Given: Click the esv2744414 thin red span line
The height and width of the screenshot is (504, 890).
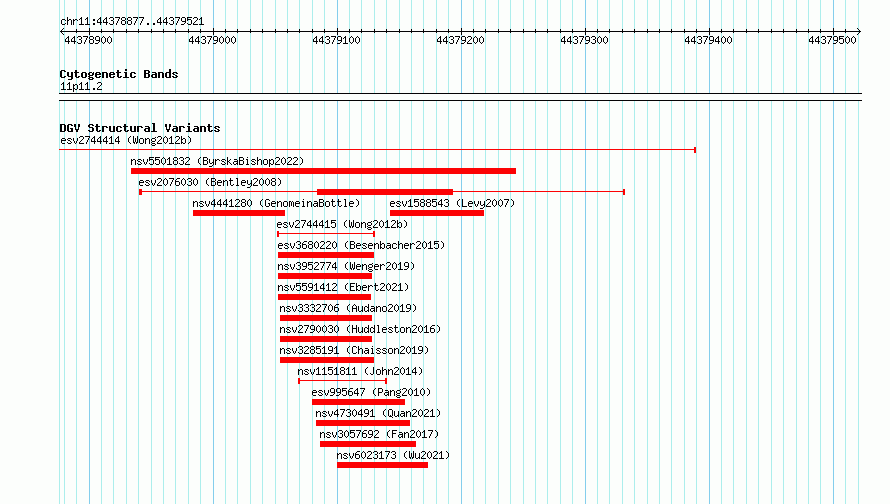Looking at the screenshot, I should pos(377,150).
